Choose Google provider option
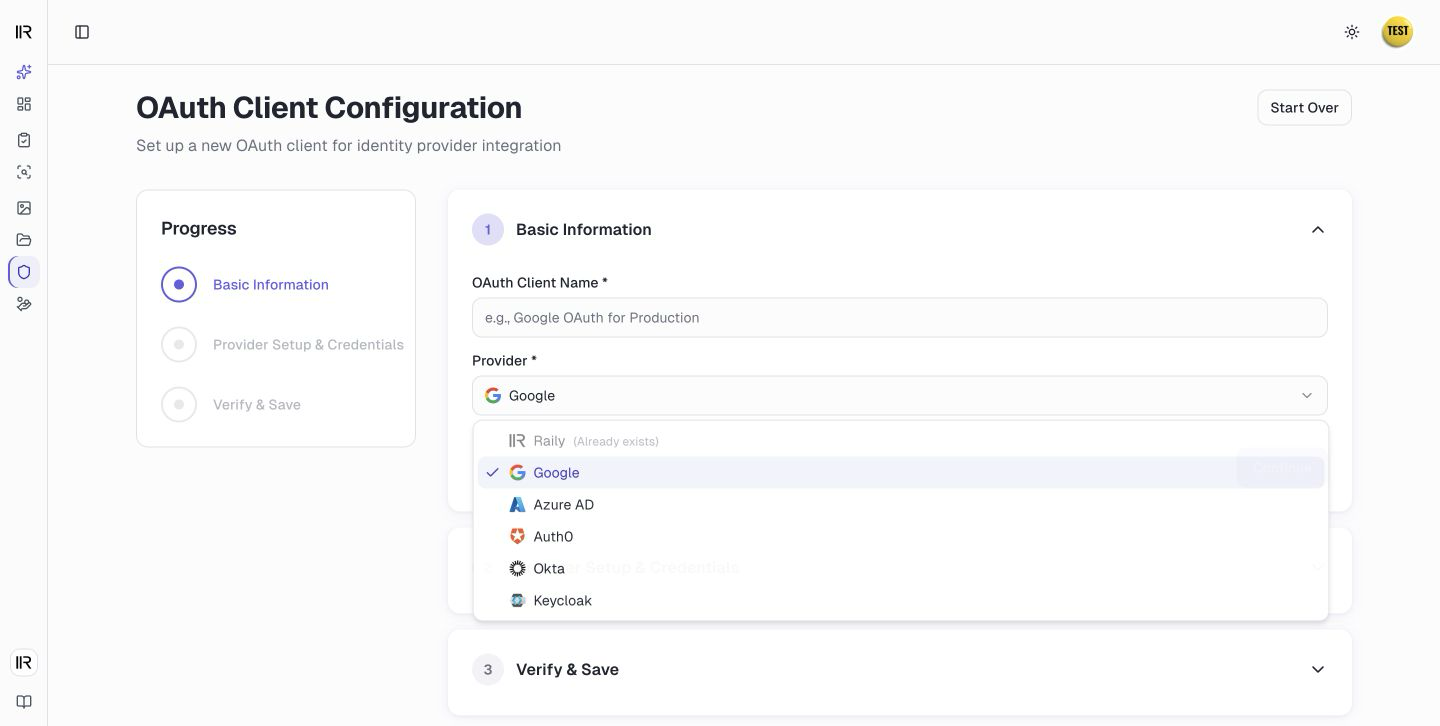 [x=901, y=473]
